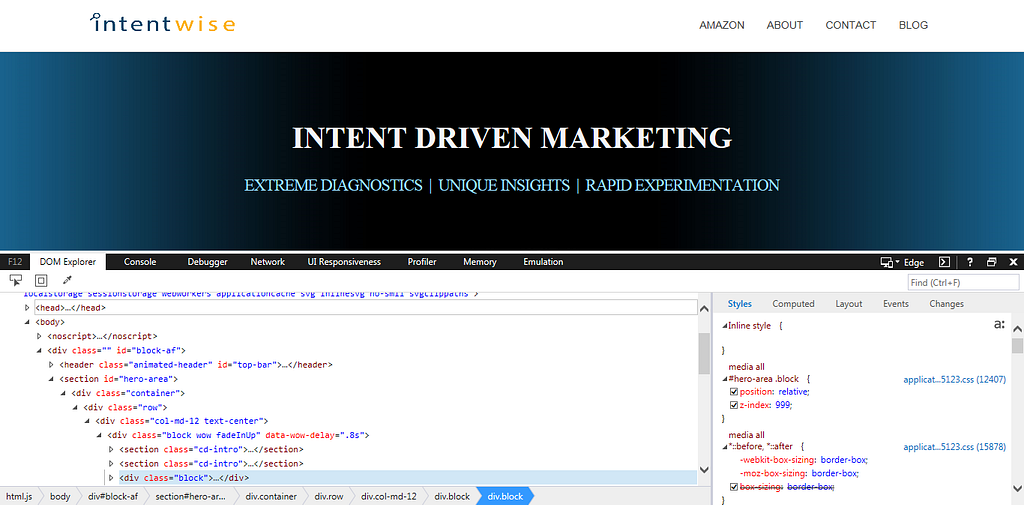1024x505 pixels.
Task: Collapse the section hero-area node
Action: tap(52, 379)
